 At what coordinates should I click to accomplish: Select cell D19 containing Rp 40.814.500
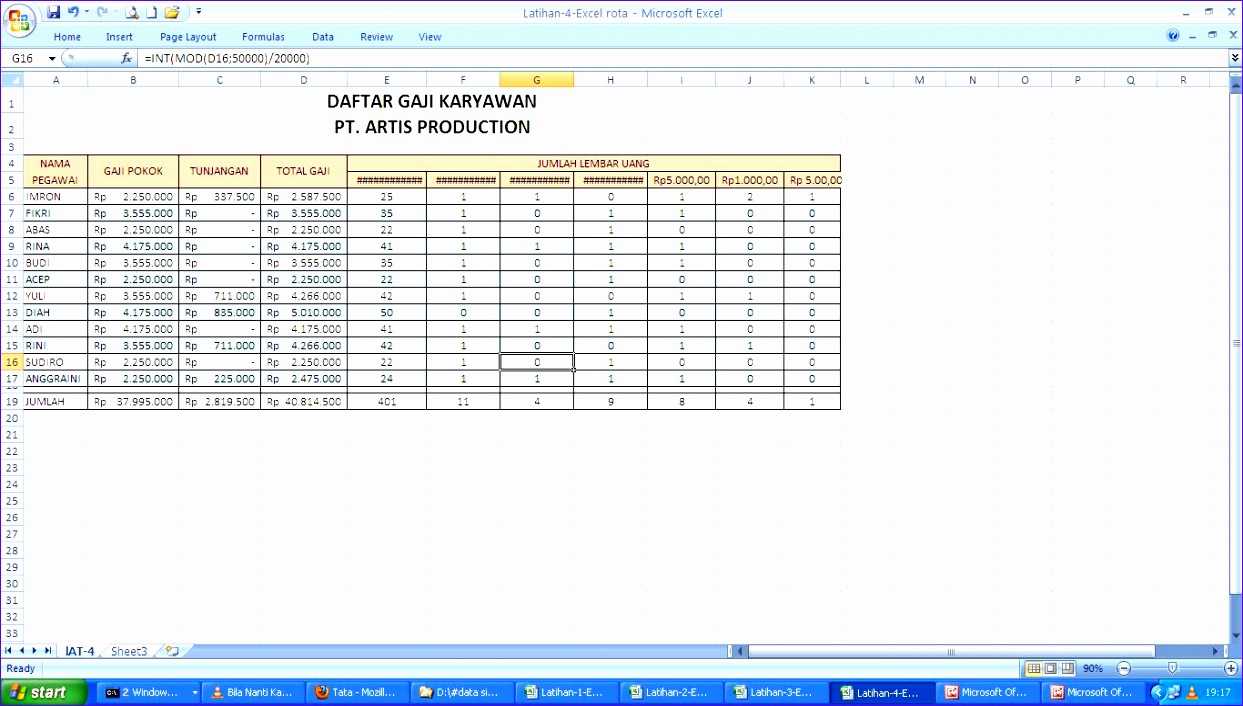[302, 401]
